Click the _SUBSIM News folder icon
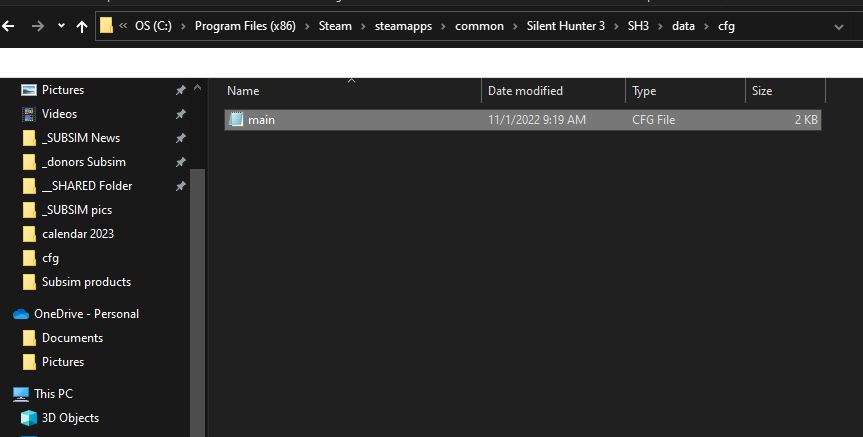863x437 pixels. coord(29,138)
